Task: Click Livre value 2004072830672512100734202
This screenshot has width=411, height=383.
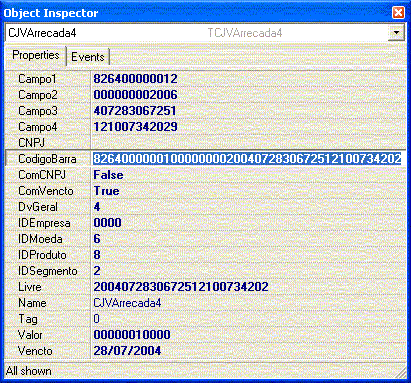Action: pyautogui.click(x=181, y=287)
